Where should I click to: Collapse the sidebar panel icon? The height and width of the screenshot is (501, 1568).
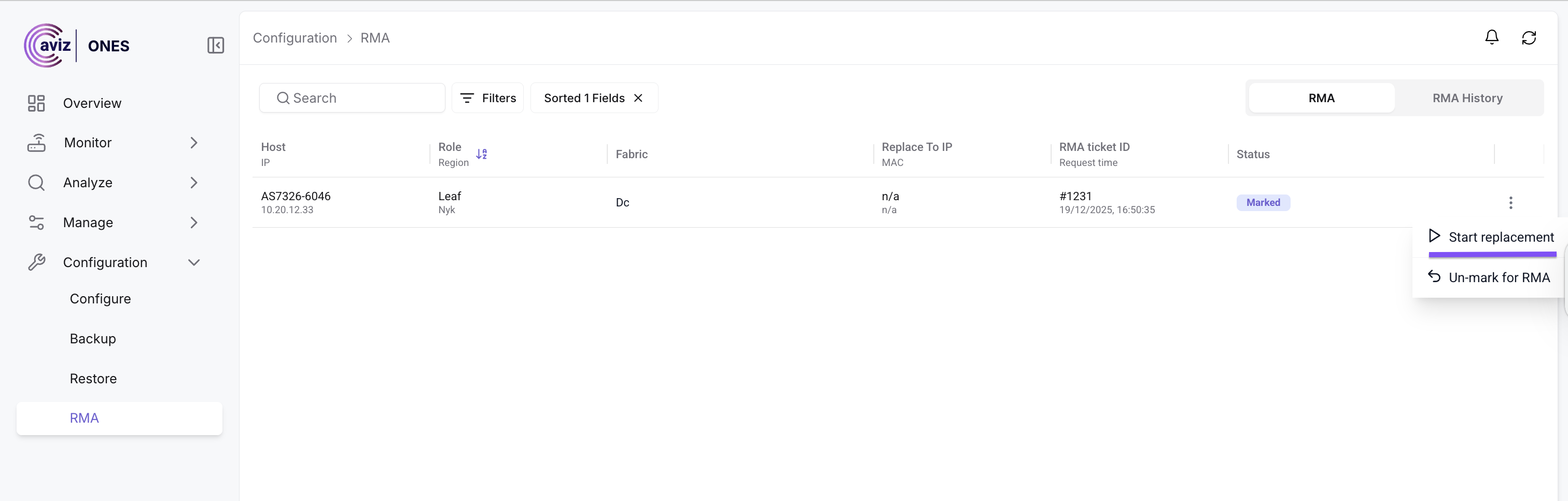point(216,46)
